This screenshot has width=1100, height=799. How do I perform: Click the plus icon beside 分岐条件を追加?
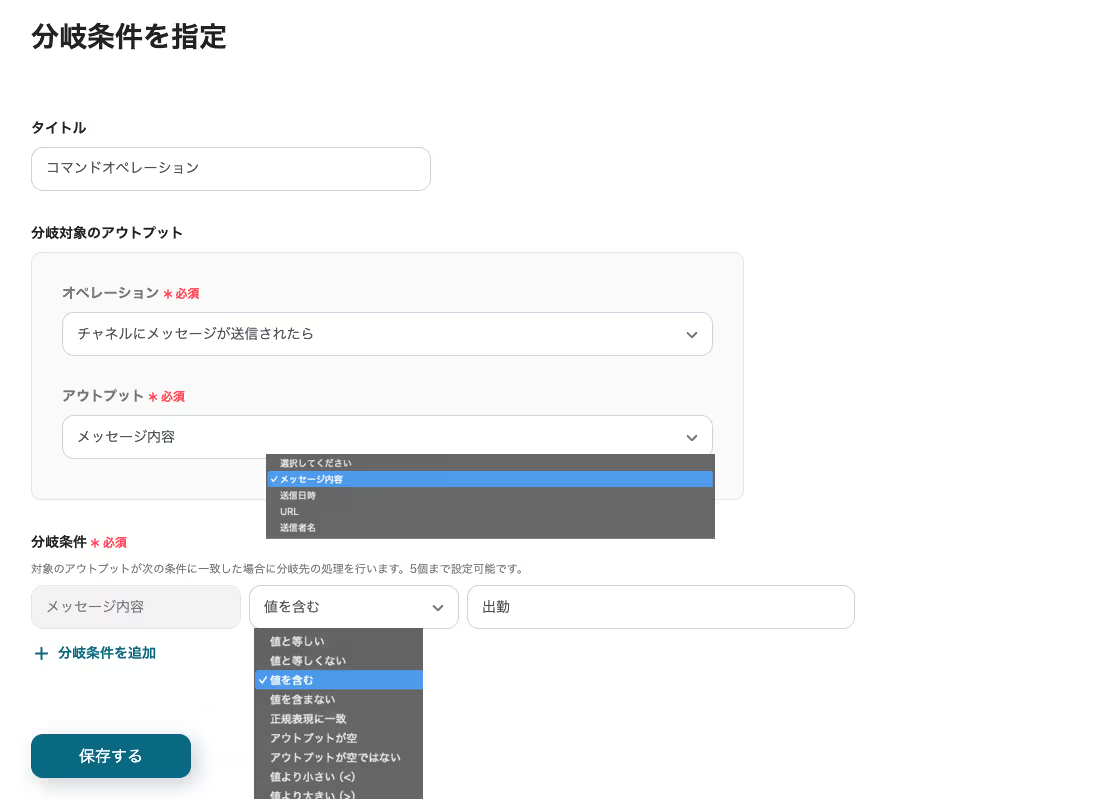(x=41, y=654)
